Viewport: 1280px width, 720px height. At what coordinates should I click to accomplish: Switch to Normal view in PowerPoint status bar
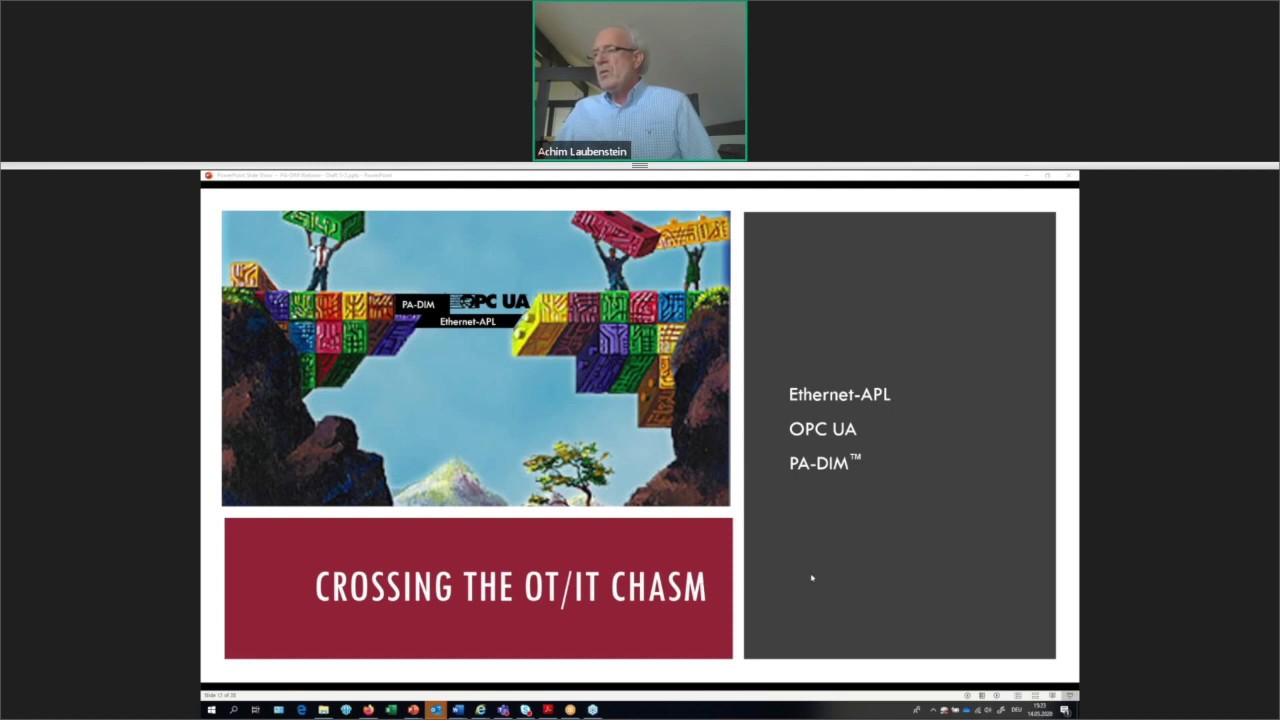[x=1018, y=695]
